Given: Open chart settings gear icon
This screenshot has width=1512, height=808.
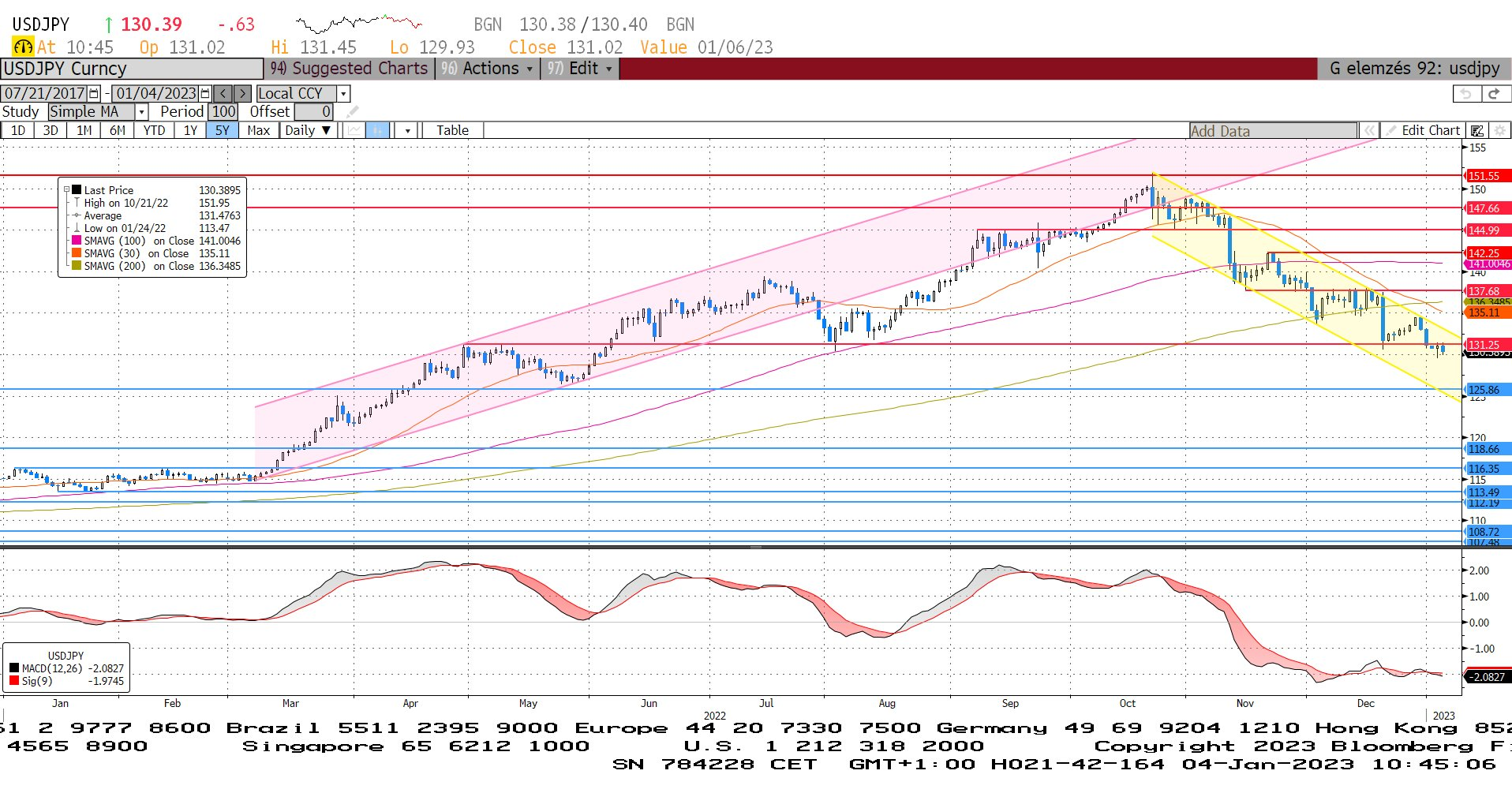Looking at the screenshot, I should [1499, 131].
